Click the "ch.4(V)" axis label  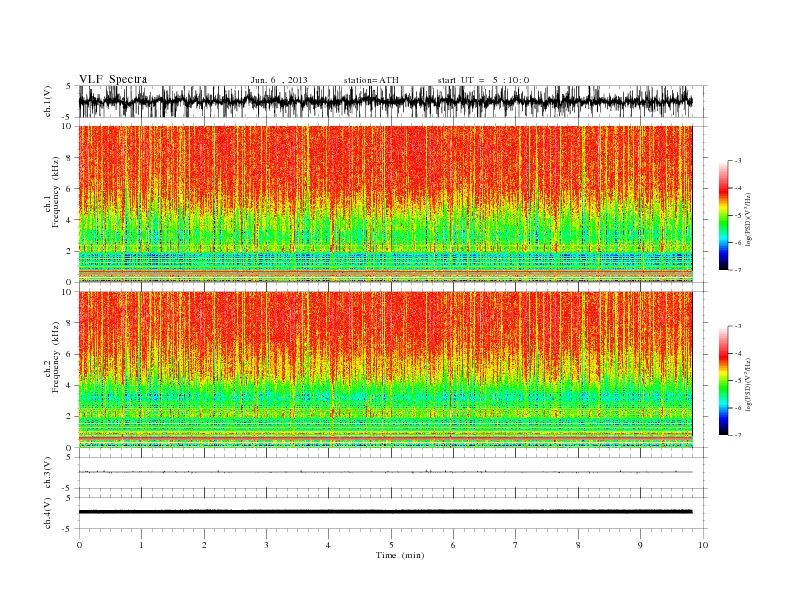click(48, 513)
